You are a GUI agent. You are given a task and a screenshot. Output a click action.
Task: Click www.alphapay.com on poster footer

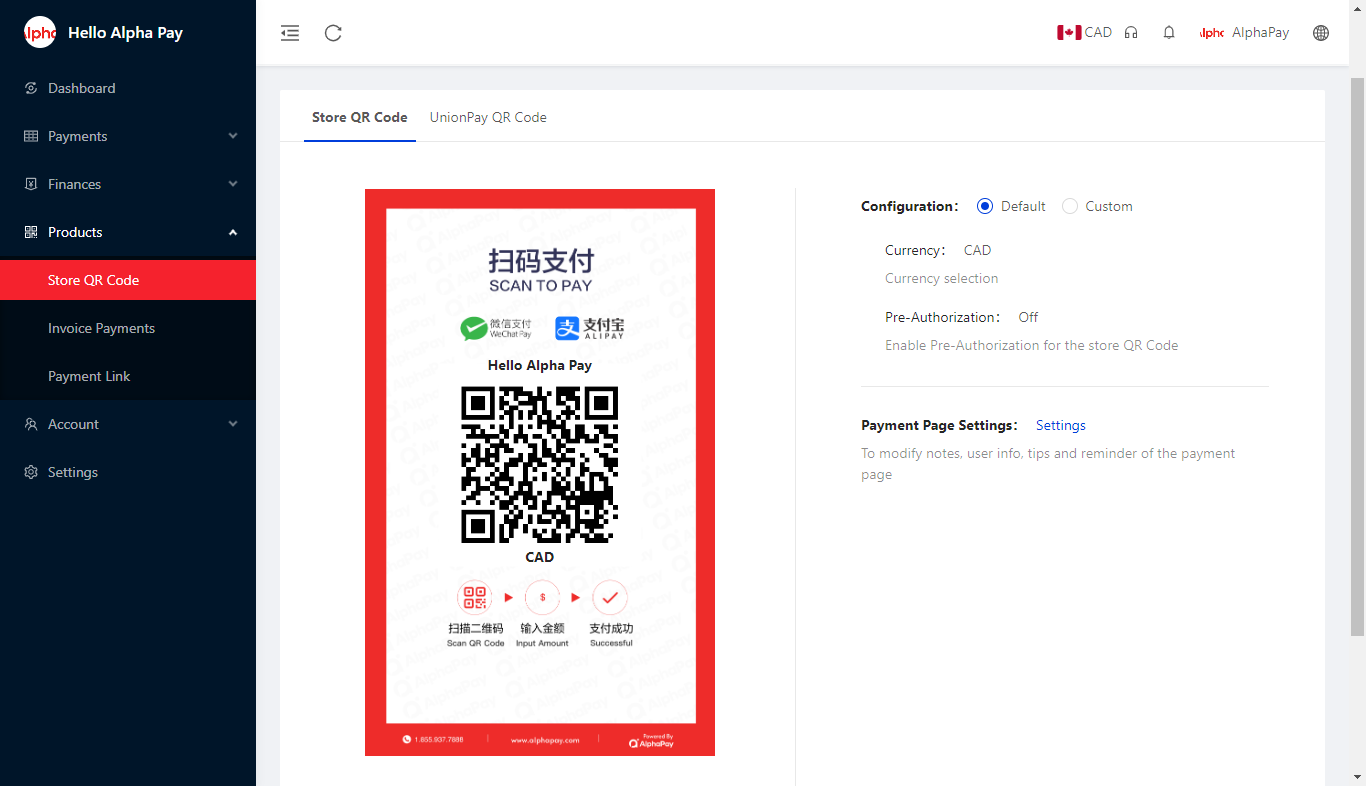tap(545, 740)
